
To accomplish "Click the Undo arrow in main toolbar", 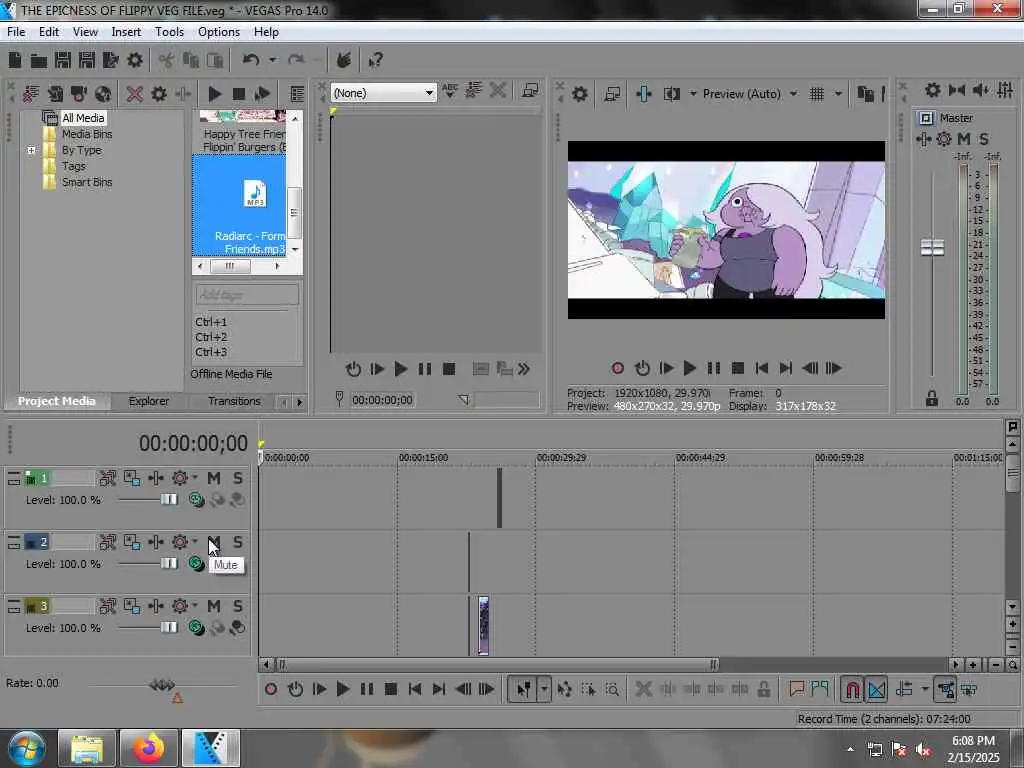I will pyautogui.click(x=251, y=60).
